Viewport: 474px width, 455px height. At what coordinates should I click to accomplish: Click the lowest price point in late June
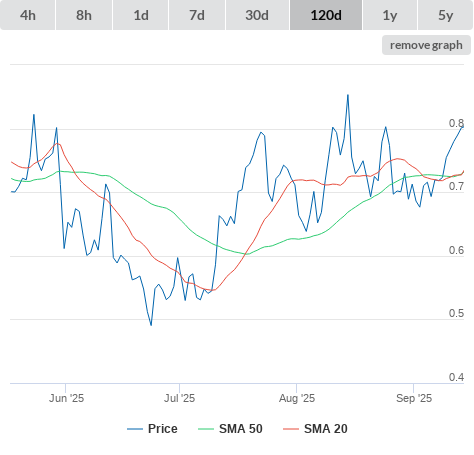click(x=151, y=325)
